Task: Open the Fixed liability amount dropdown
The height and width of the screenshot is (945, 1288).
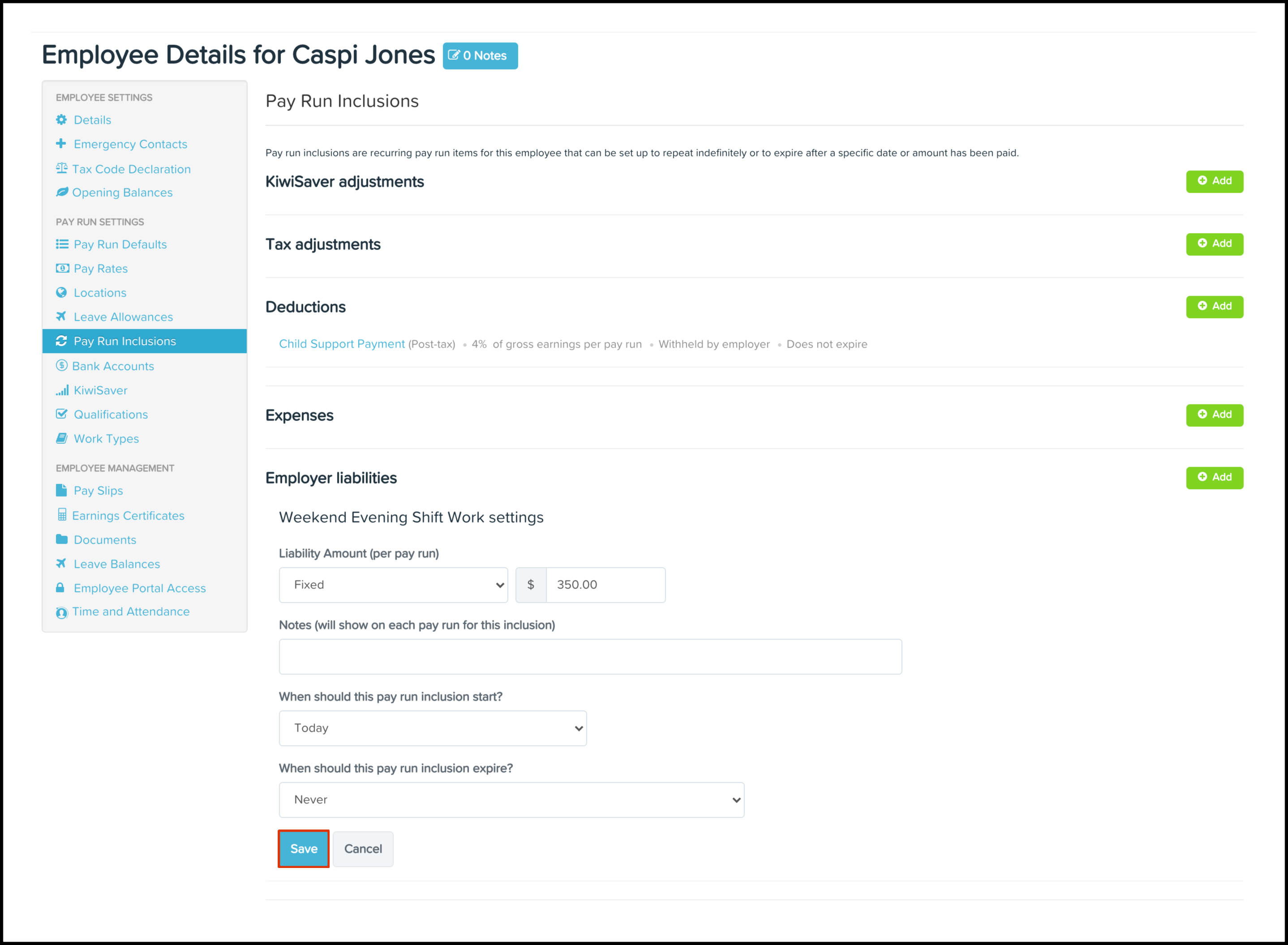Action: tap(393, 585)
